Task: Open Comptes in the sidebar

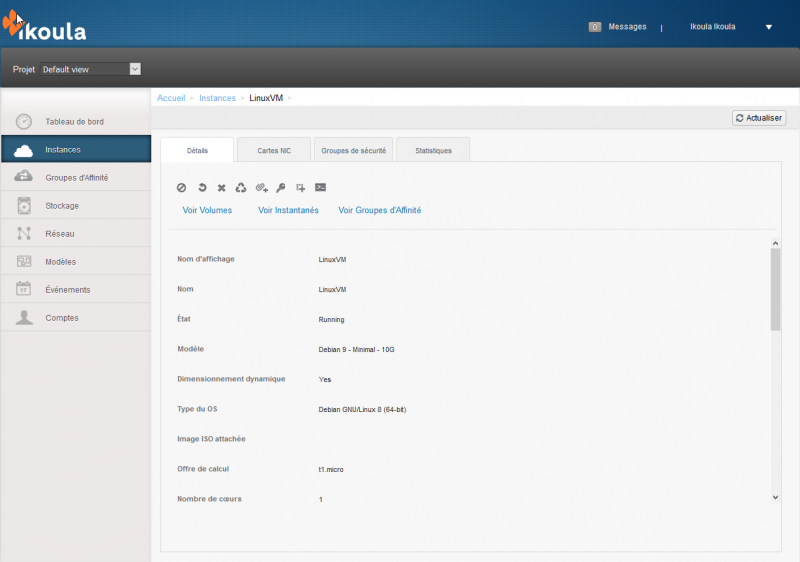Action: tap(76, 317)
